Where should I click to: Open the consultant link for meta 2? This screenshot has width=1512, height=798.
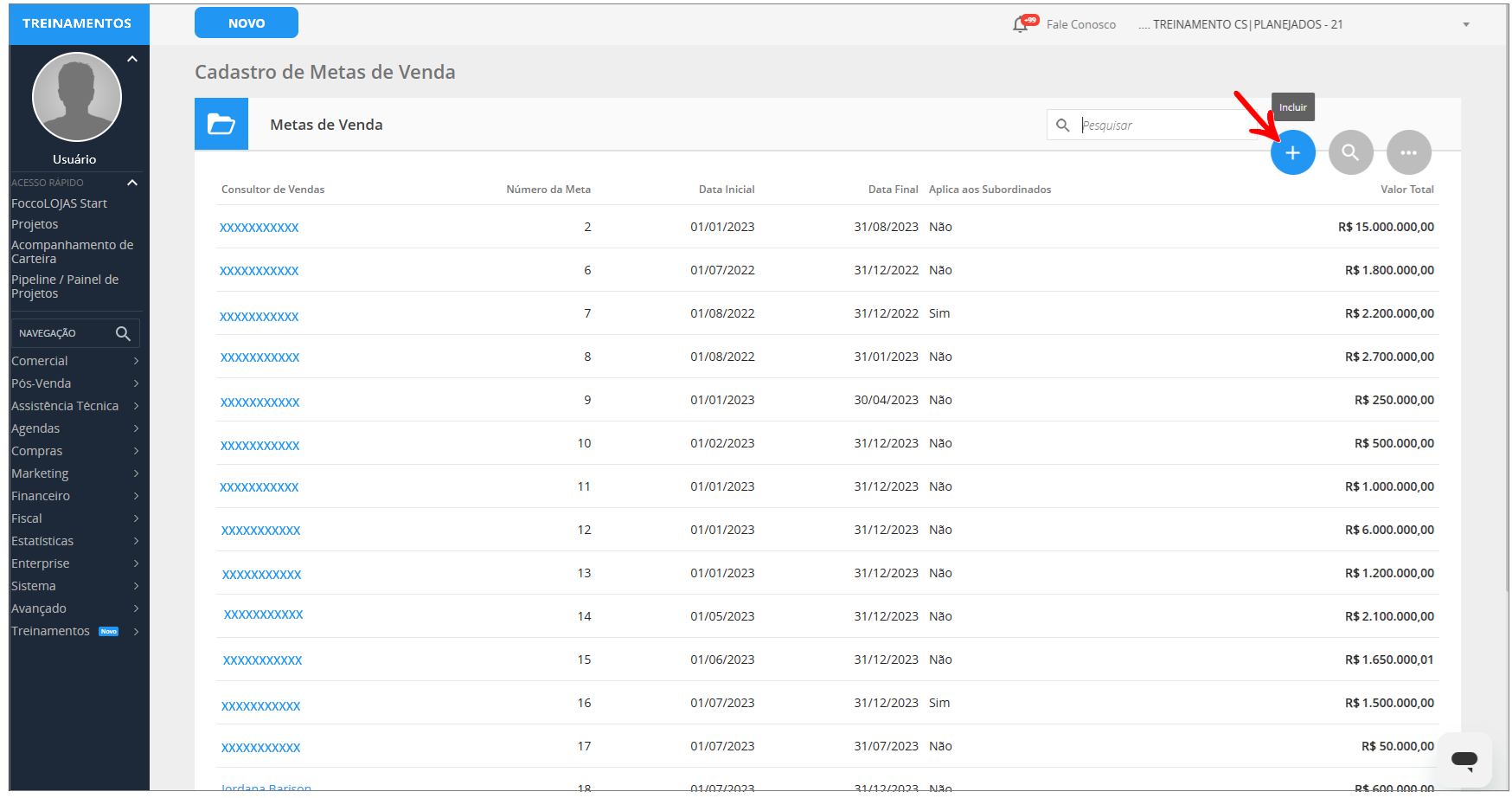point(259,228)
